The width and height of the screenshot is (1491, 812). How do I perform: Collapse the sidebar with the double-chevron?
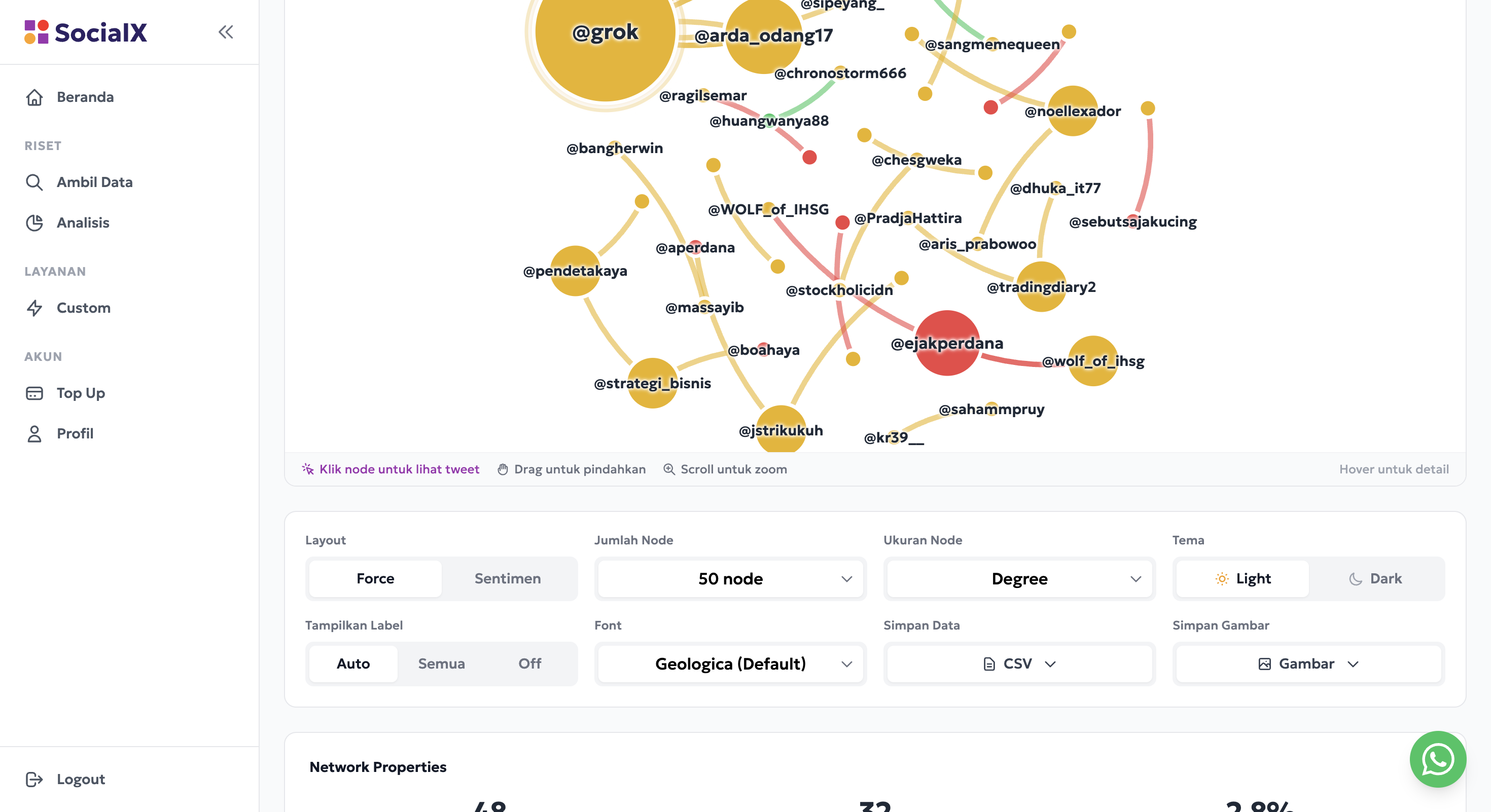(x=225, y=32)
